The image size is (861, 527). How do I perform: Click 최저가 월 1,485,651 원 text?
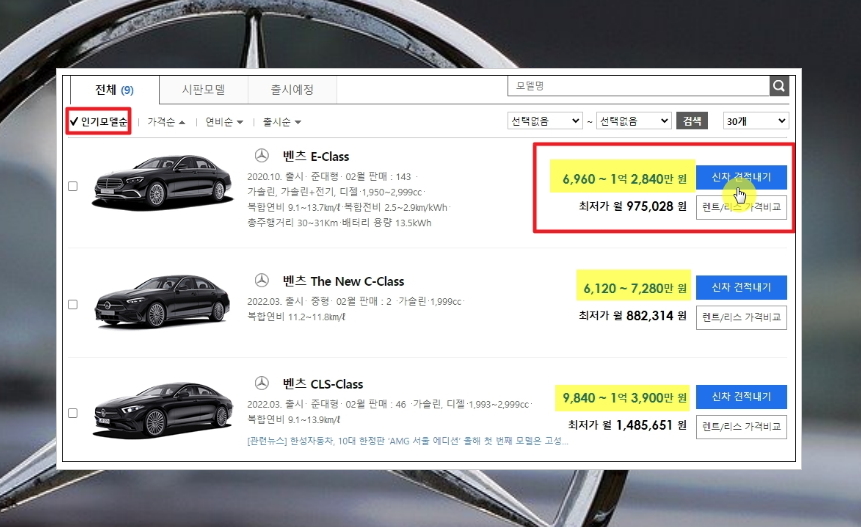[627, 425]
